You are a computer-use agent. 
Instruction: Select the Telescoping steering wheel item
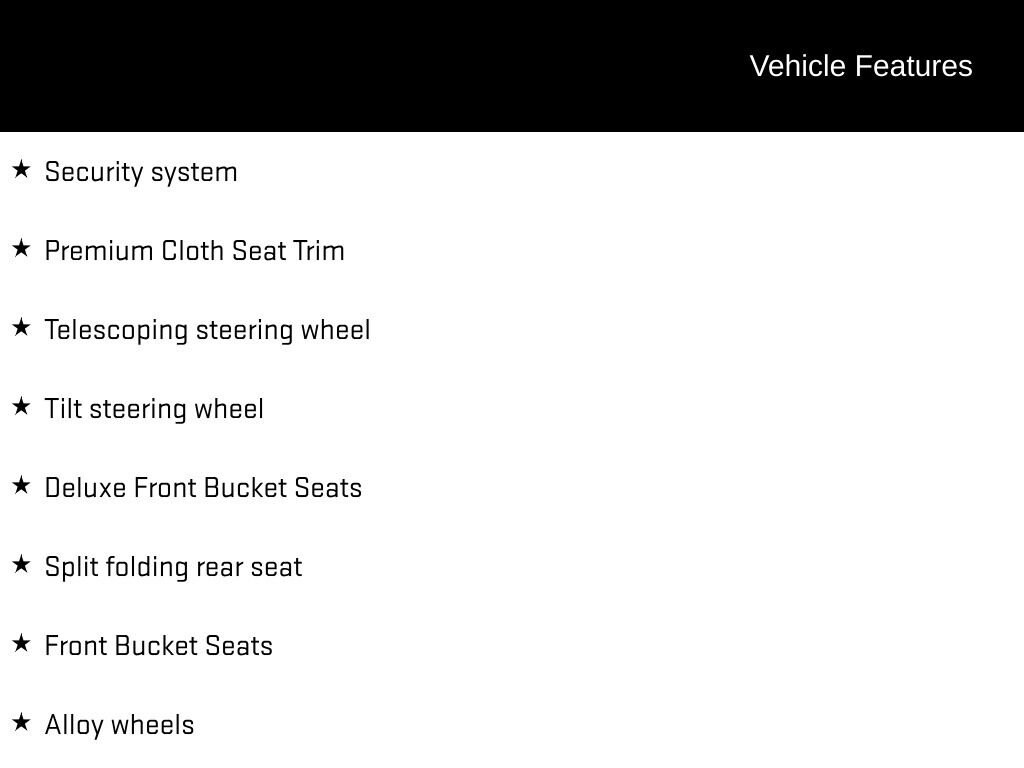click(x=208, y=330)
